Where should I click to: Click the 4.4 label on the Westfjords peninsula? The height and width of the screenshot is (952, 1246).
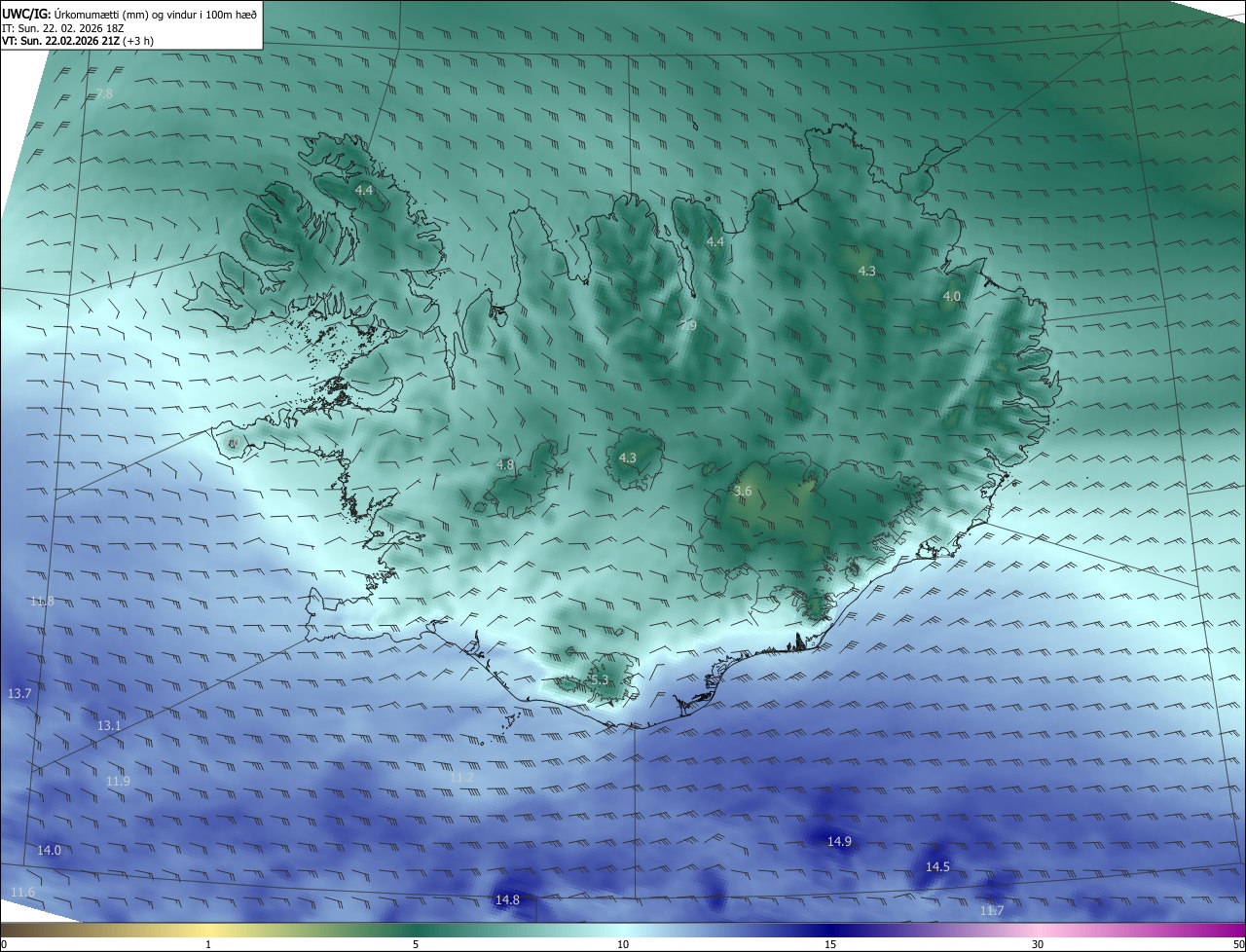pos(364,190)
